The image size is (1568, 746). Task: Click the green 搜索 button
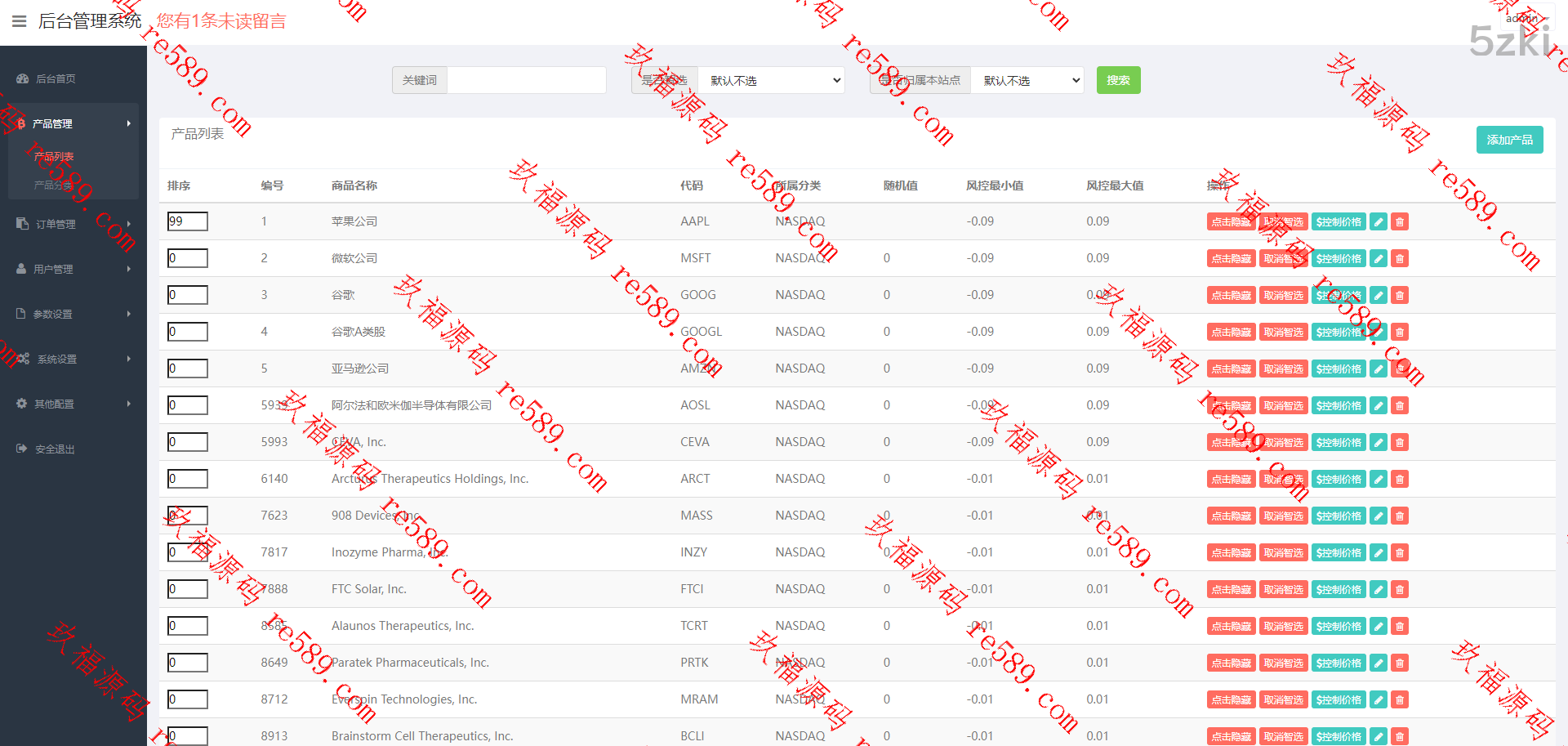1118,80
